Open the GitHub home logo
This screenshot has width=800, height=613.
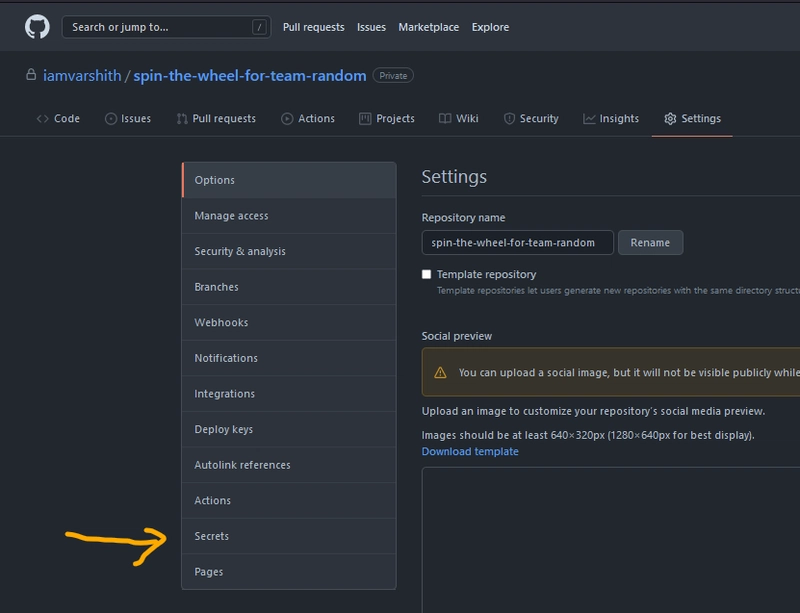click(x=37, y=27)
